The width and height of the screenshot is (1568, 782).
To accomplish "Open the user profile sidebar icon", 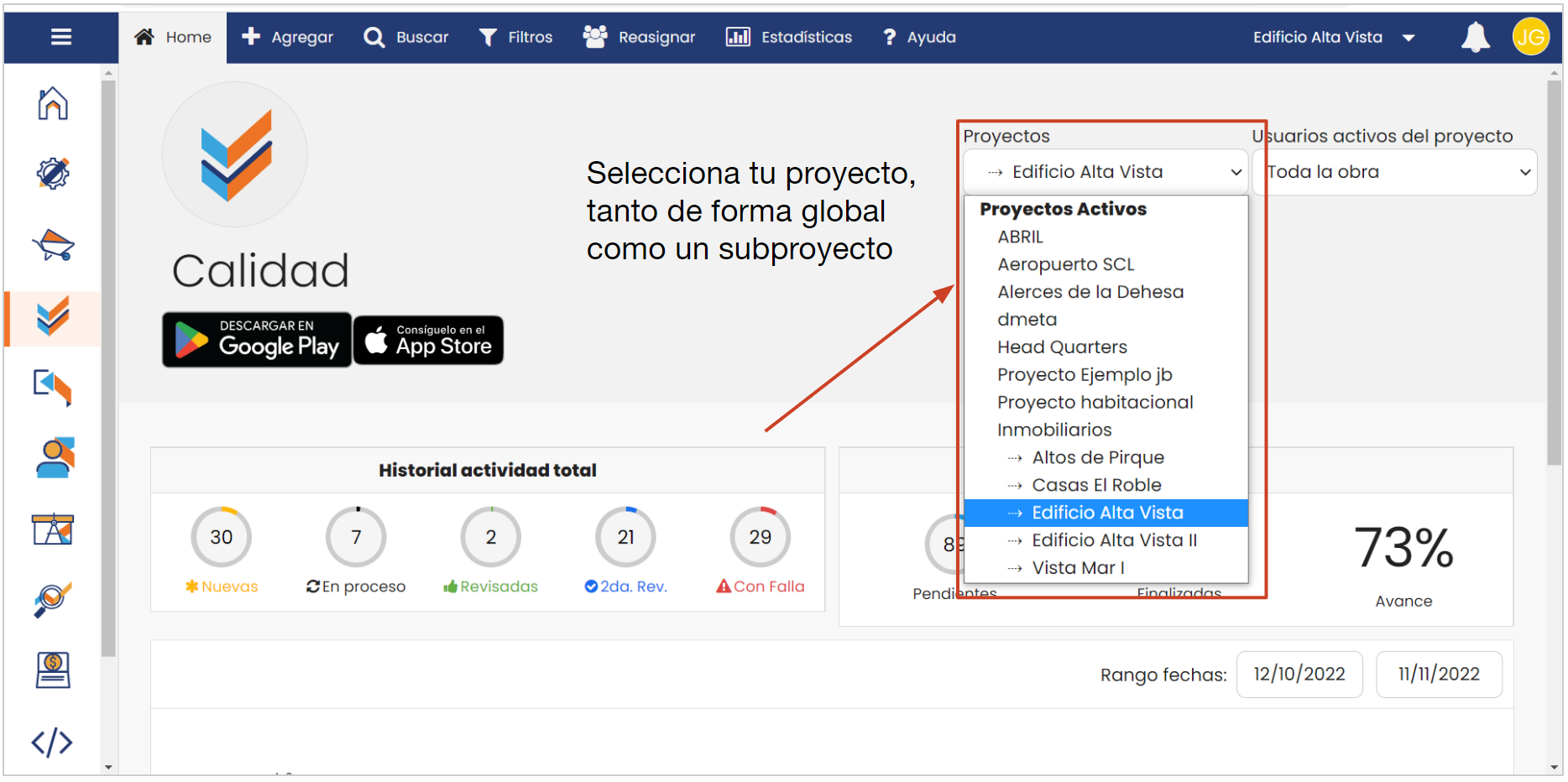I will coord(55,458).
